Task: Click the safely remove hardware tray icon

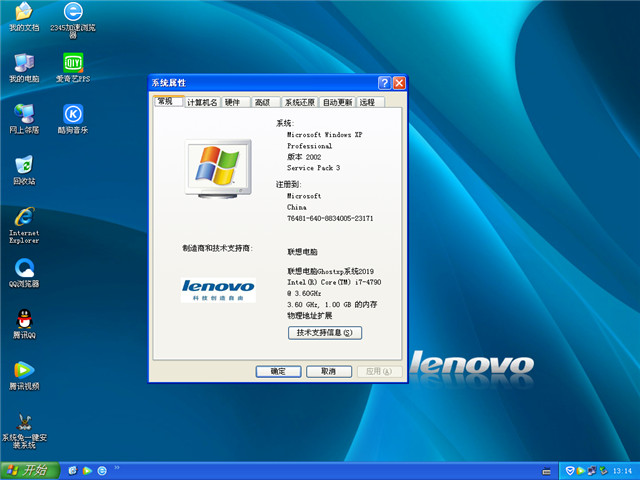Action: click(x=603, y=471)
